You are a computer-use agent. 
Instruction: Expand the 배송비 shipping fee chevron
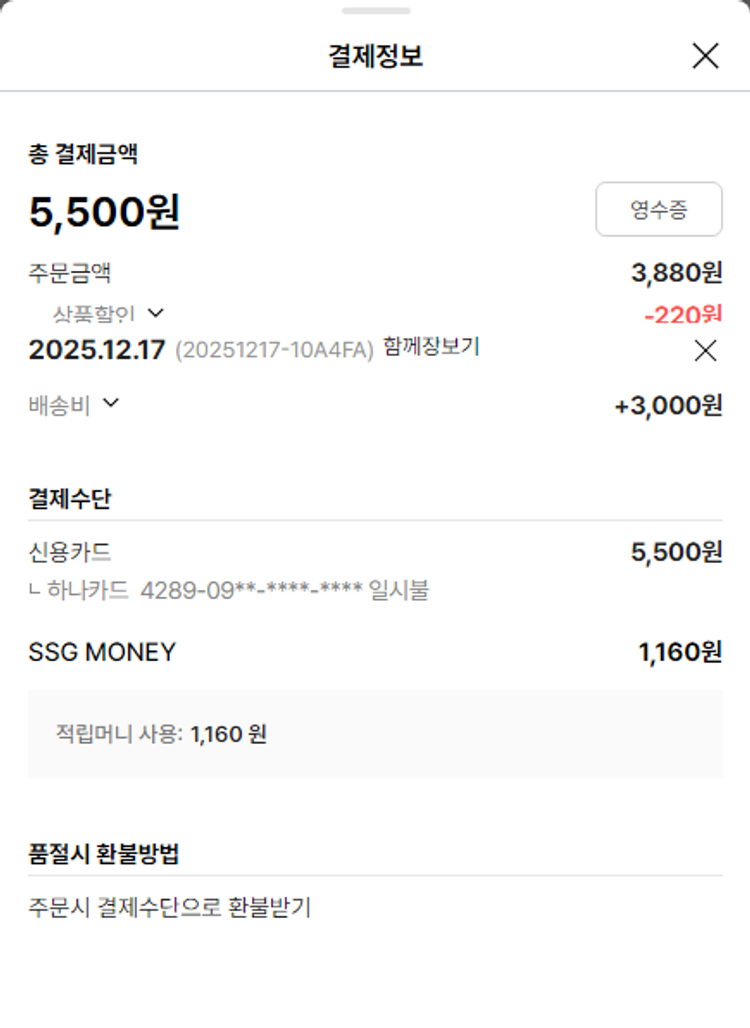[x=111, y=403]
